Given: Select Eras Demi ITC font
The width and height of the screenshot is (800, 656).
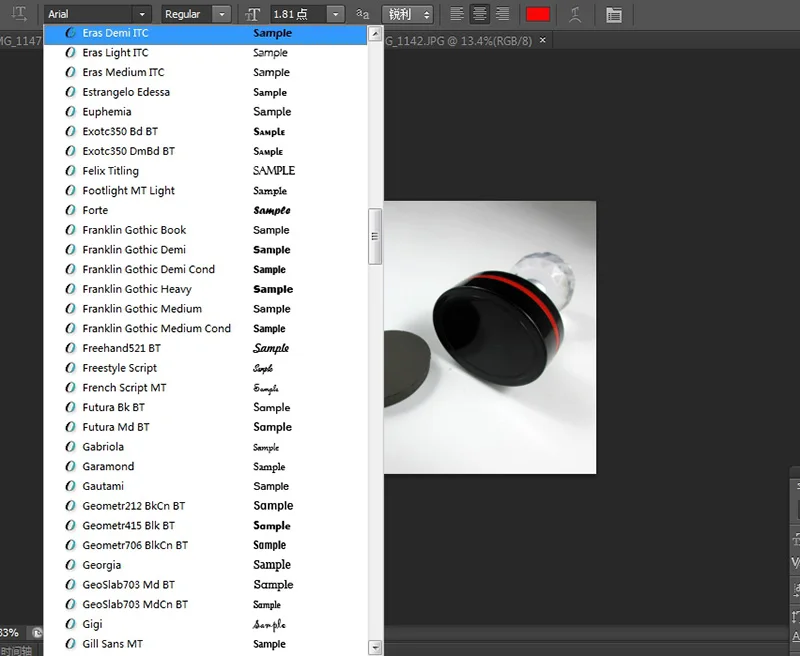Looking at the screenshot, I should coord(205,33).
